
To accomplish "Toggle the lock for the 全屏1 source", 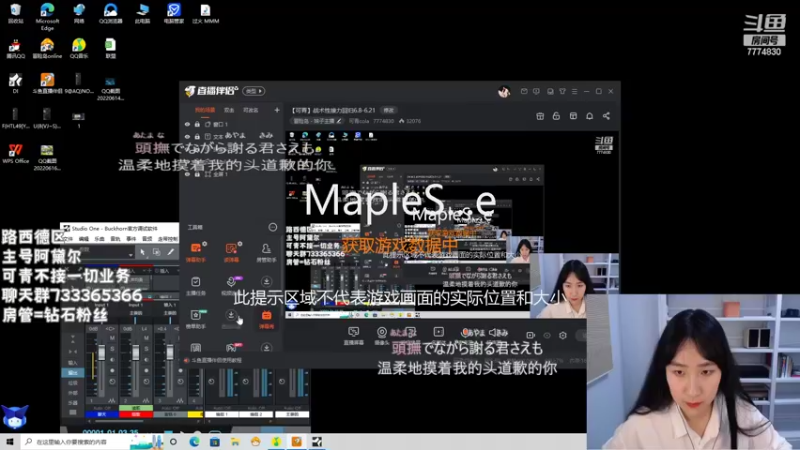I will point(197,174).
